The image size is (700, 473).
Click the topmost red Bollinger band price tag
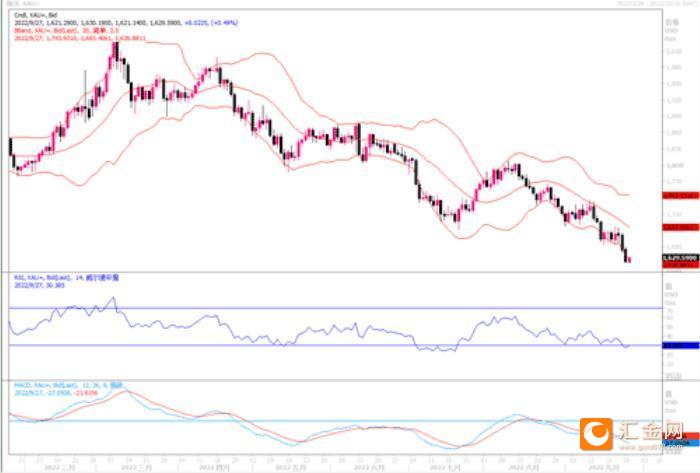[x=680, y=195]
